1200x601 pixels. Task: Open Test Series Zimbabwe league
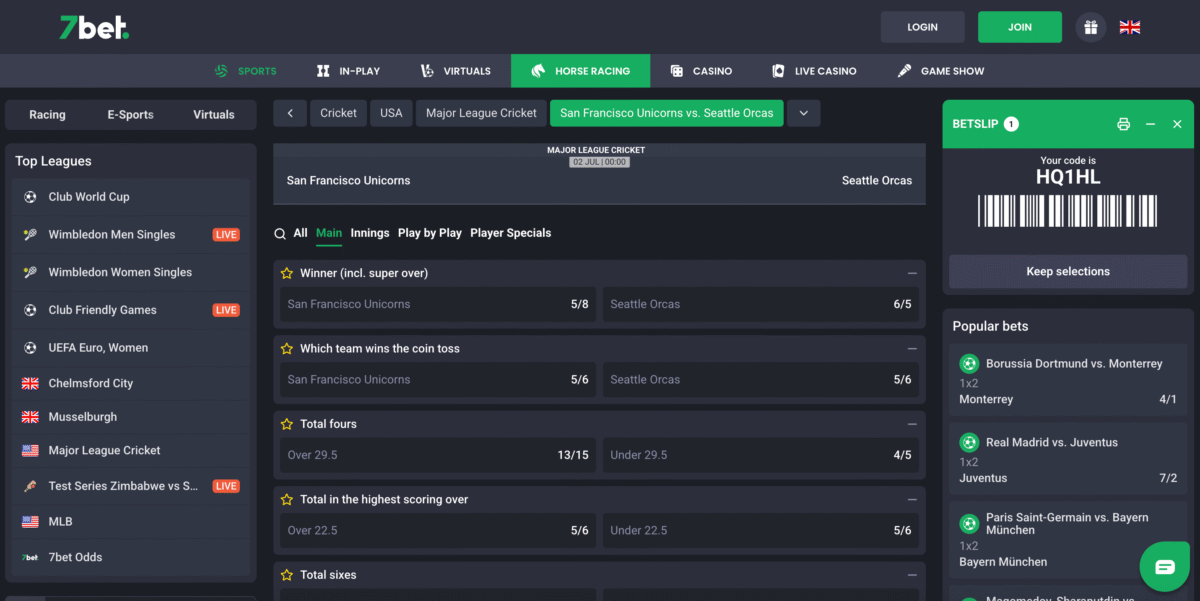click(131, 486)
